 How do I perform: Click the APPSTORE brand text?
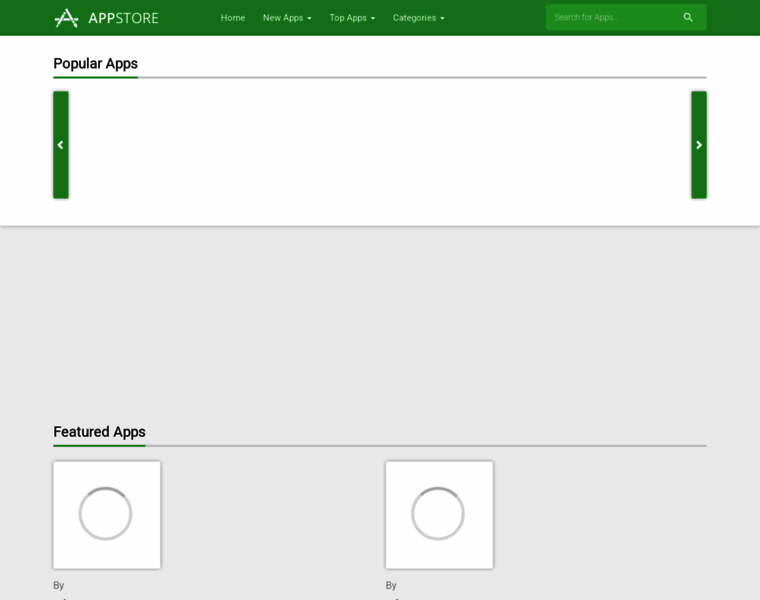pyautogui.click(x=123, y=18)
